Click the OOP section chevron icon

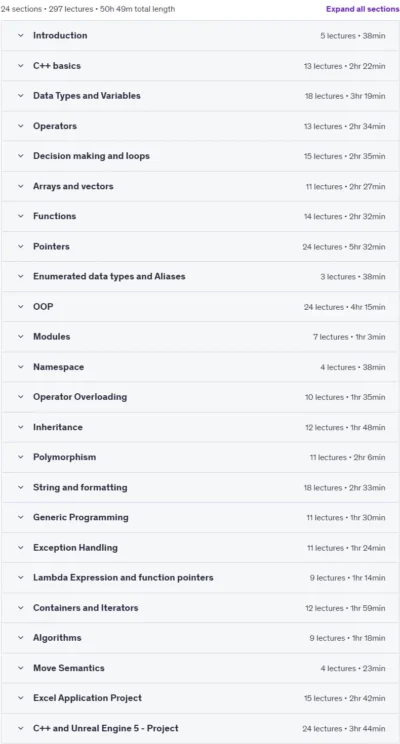[20, 307]
